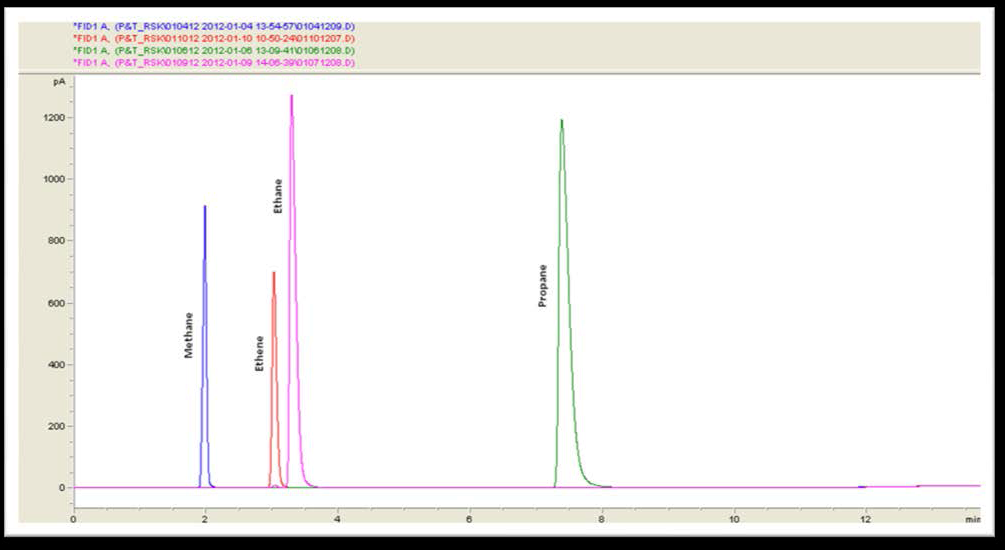Screen dimensions: 1005x550
Task: Click the 12 minute x-axis tick label
Action: (x=865, y=518)
